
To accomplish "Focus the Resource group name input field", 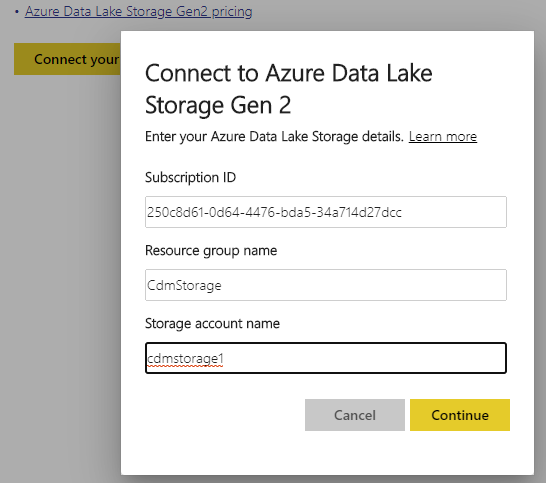I will click(x=326, y=285).
